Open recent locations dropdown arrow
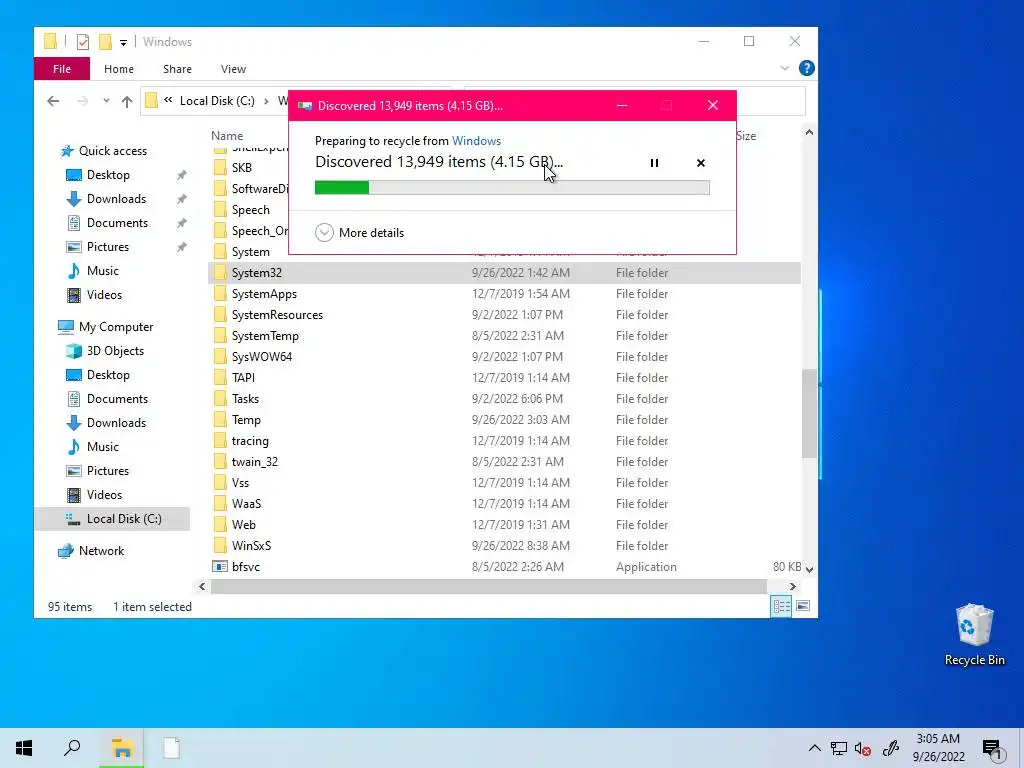This screenshot has width=1024, height=768. pyautogui.click(x=106, y=101)
